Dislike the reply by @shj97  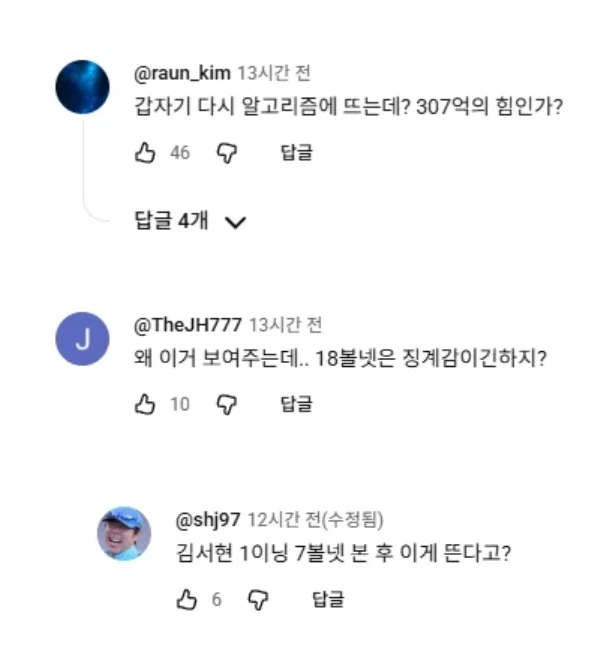[x=258, y=600]
